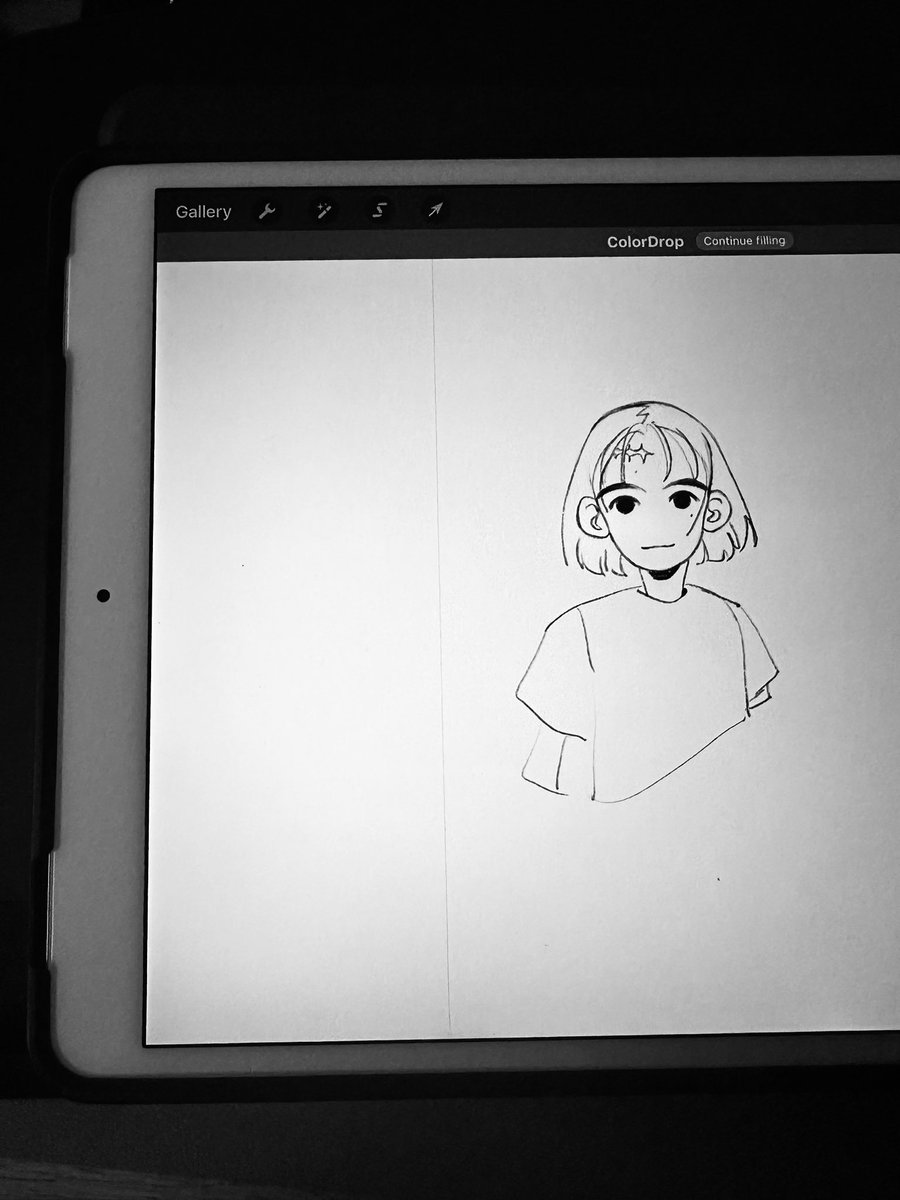The image size is (900, 1200).
Task: Open the Gallery in Procreate
Action: click(x=203, y=212)
